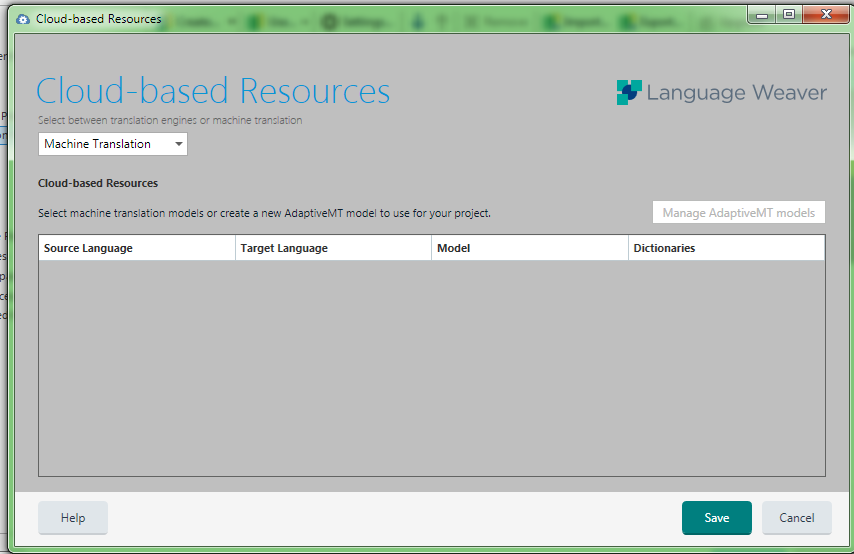
Task: Maximize the Cloud-based Resources window
Action: (788, 15)
